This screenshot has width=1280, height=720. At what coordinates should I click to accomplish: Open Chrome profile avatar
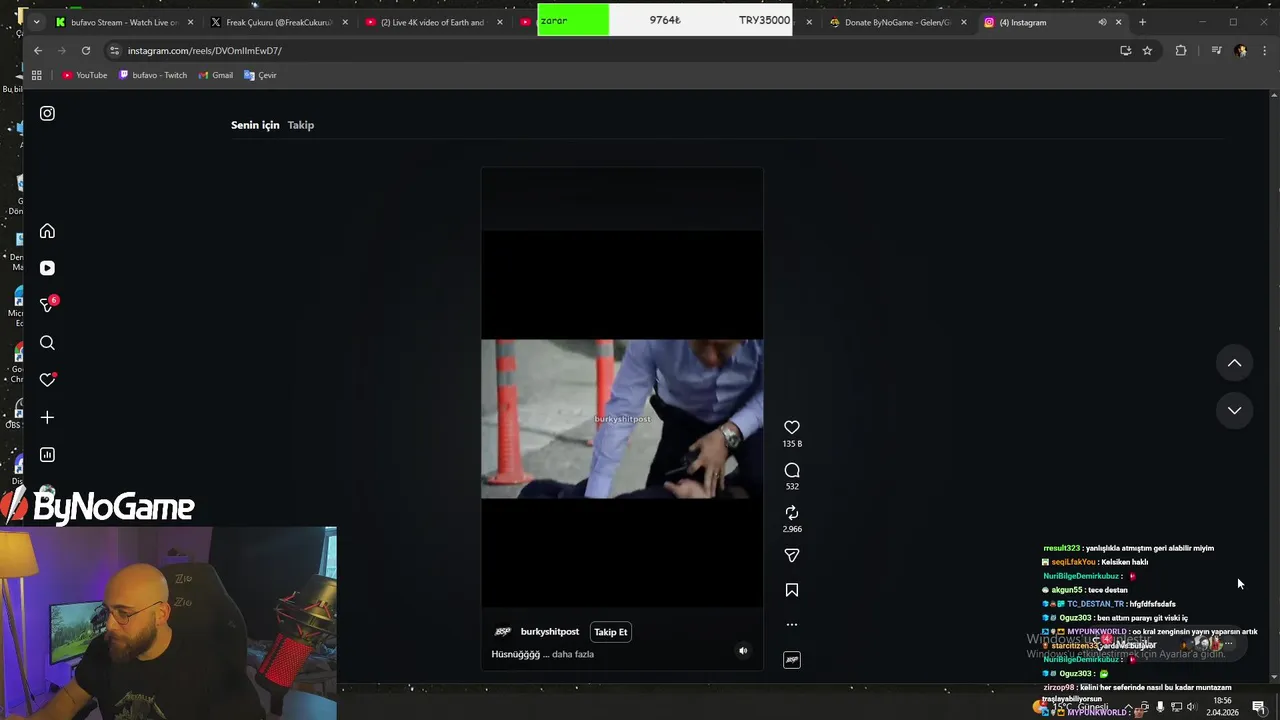coord(1241,50)
